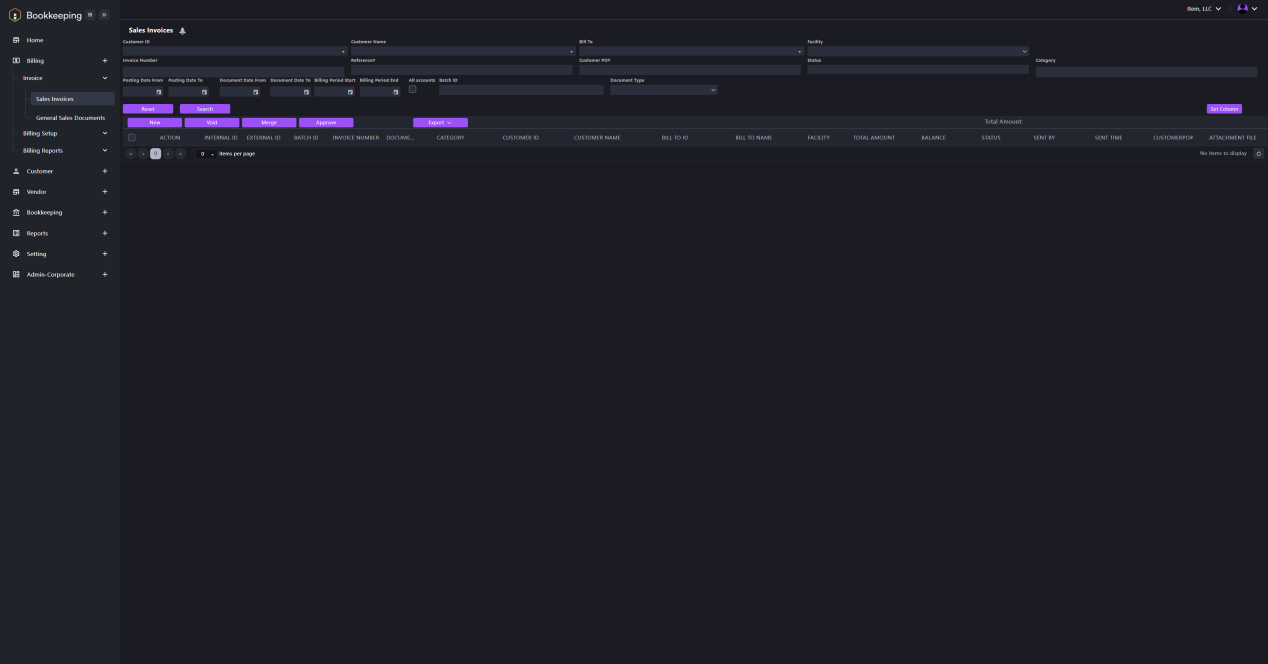The height and width of the screenshot is (664, 1268).
Task: Click the notification bell beside Sales Invoices
Action: click(x=182, y=30)
